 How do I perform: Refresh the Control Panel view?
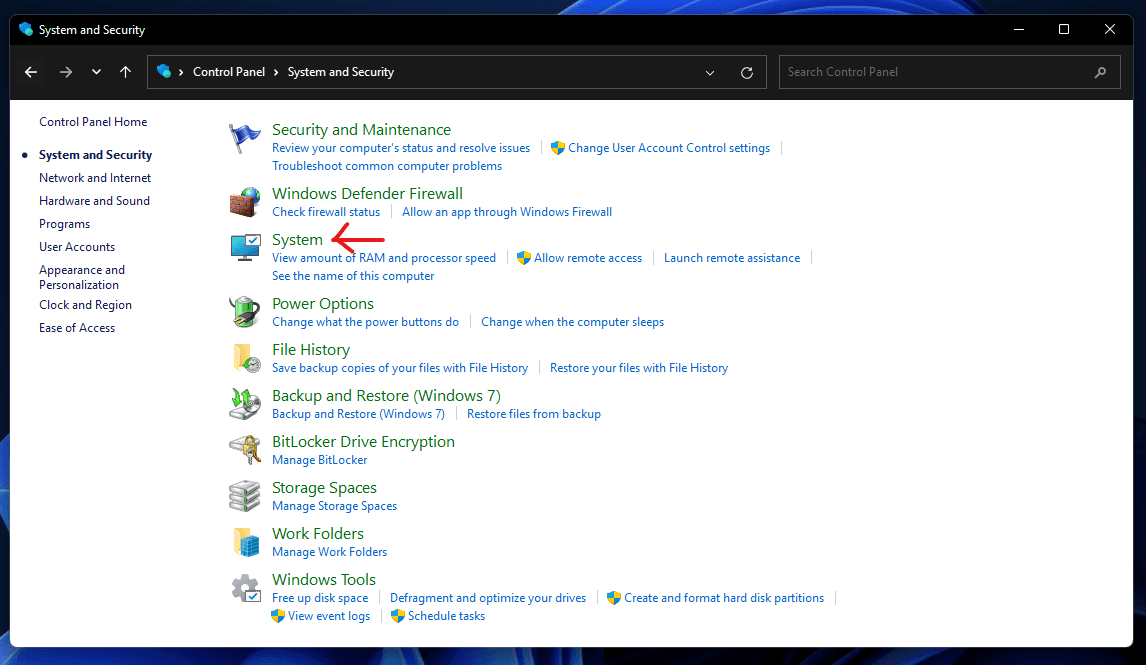coord(746,72)
